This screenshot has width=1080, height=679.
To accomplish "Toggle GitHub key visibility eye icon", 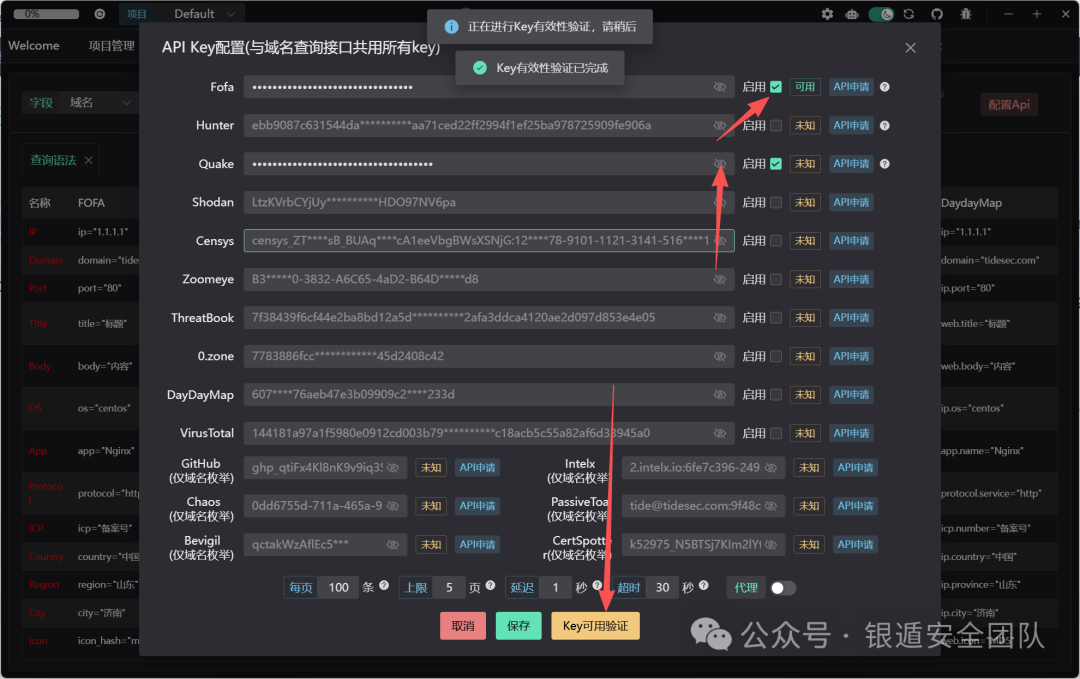I will point(393,468).
